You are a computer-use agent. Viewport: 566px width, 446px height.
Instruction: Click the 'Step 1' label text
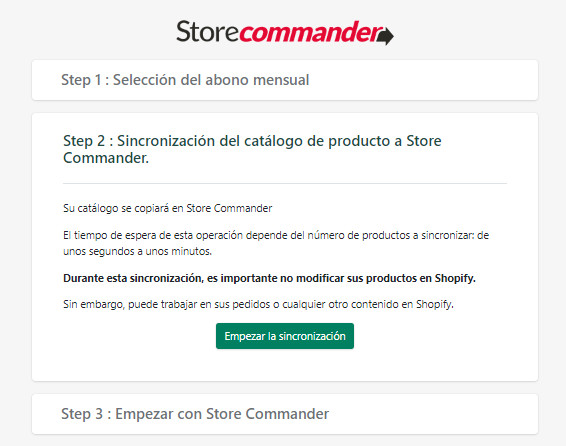(x=81, y=80)
